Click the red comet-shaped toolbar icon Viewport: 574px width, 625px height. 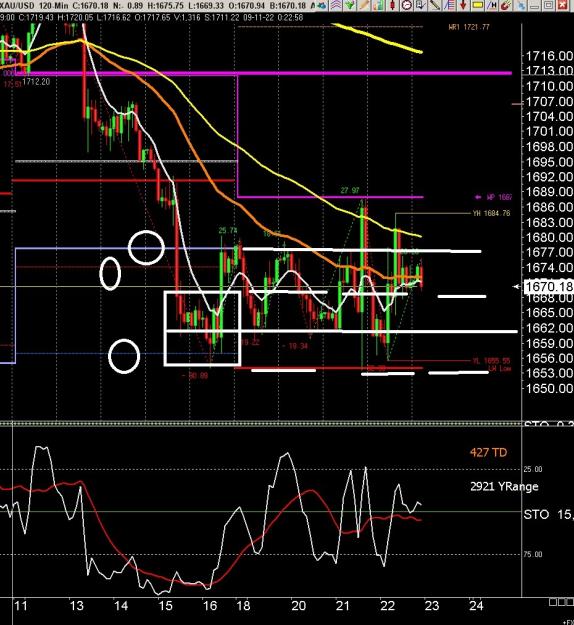[x=506, y=5]
